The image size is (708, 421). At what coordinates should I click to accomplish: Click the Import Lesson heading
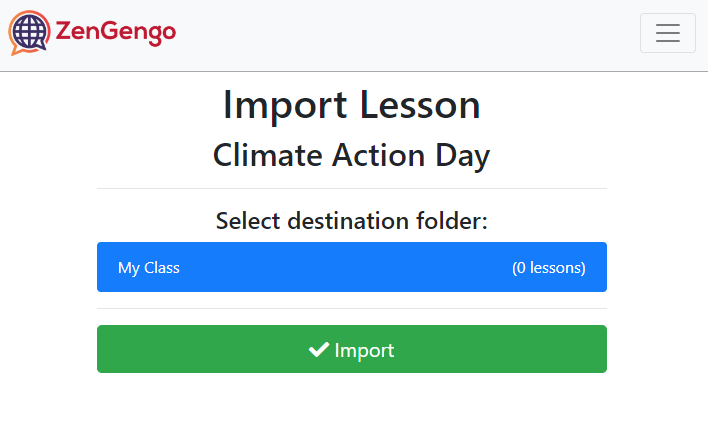pos(352,105)
